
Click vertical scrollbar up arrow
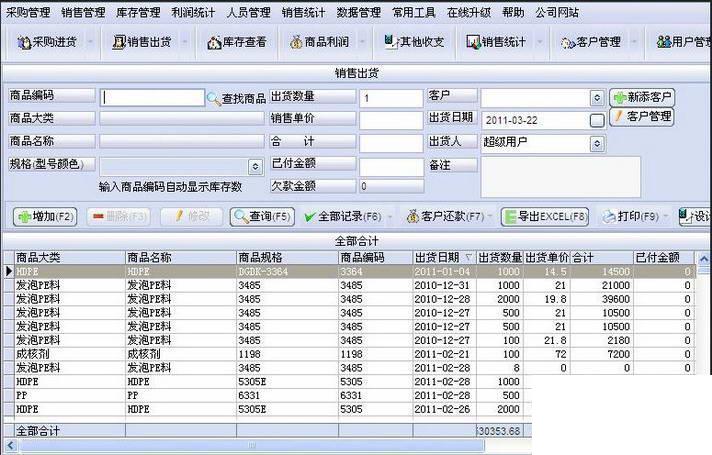703,259
